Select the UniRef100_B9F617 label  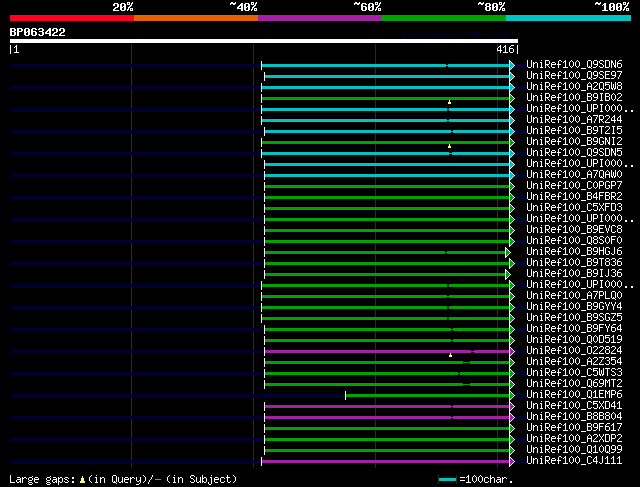574,428
